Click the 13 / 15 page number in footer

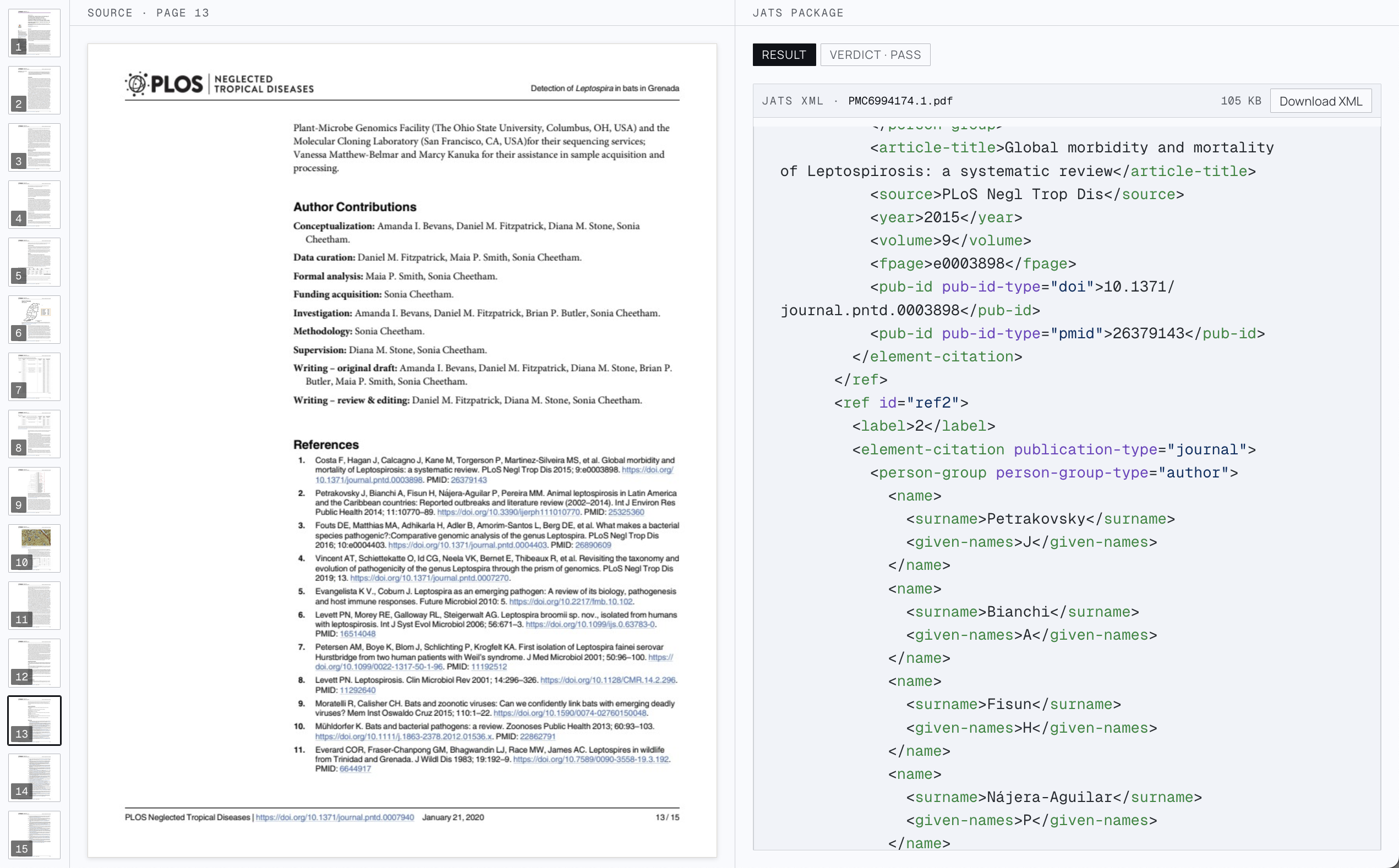667,817
